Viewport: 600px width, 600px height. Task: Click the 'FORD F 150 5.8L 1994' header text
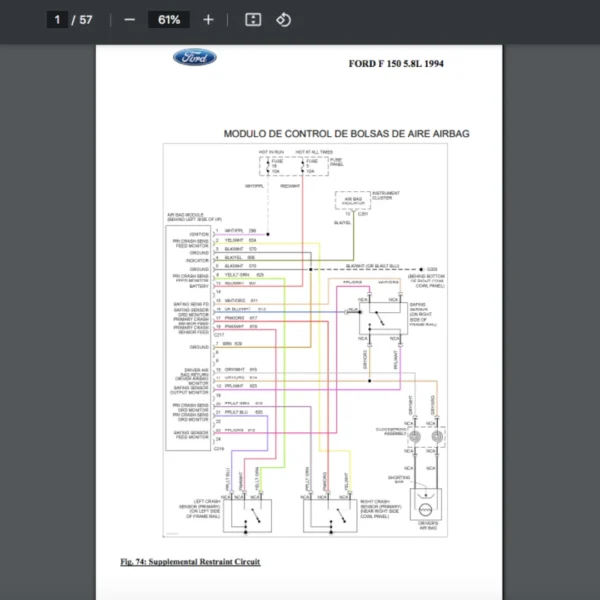click(x=395, y=64)
